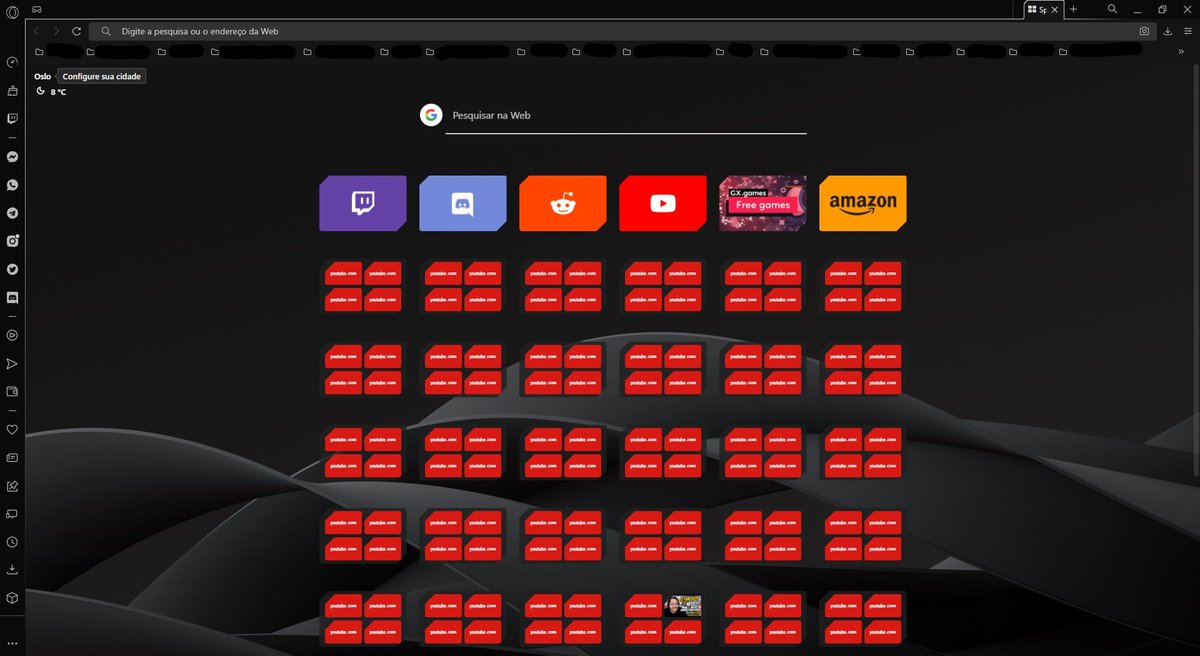1200x656 pixels.
Task: Go forward with the forward arrow
Action: 56,31
